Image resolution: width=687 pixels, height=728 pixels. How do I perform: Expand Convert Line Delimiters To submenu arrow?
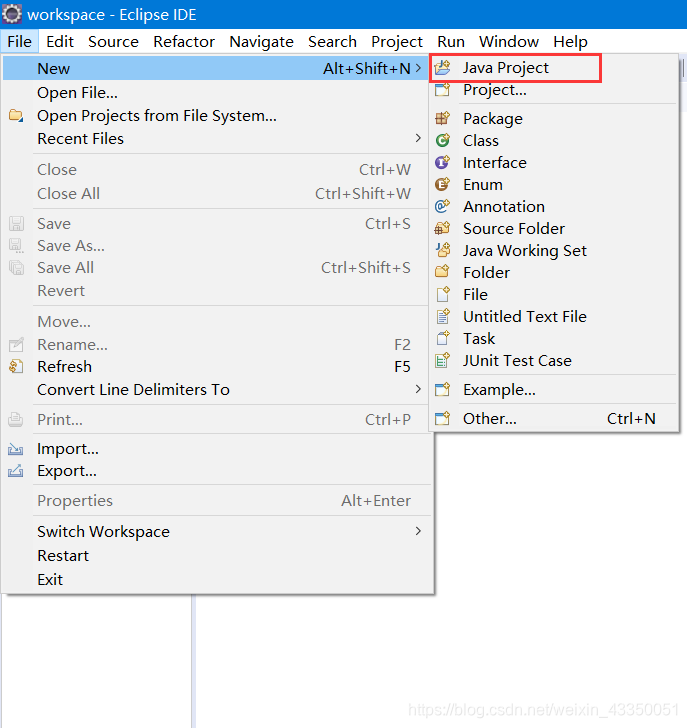pos(418,389)
